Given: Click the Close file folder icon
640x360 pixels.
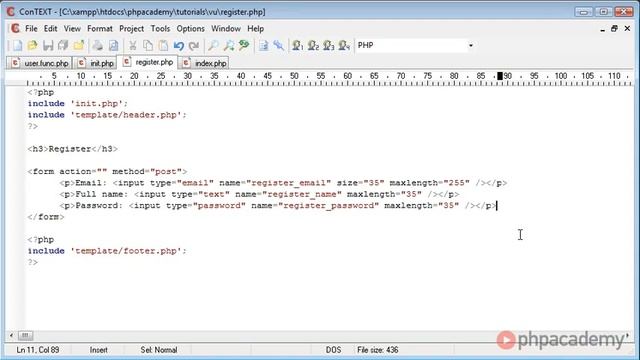Looking at the screenshot, I should point(78,45).
